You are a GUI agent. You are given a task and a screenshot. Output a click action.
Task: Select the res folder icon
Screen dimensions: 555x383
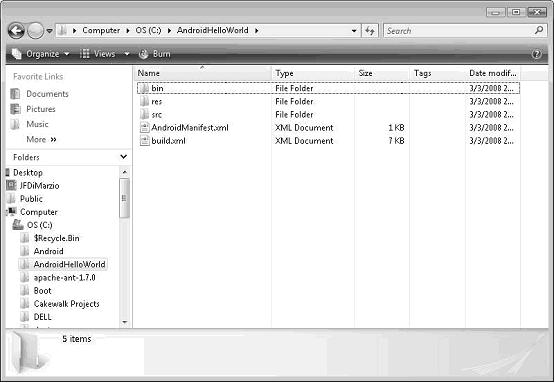pyautogui.click(x=144, y=101)
